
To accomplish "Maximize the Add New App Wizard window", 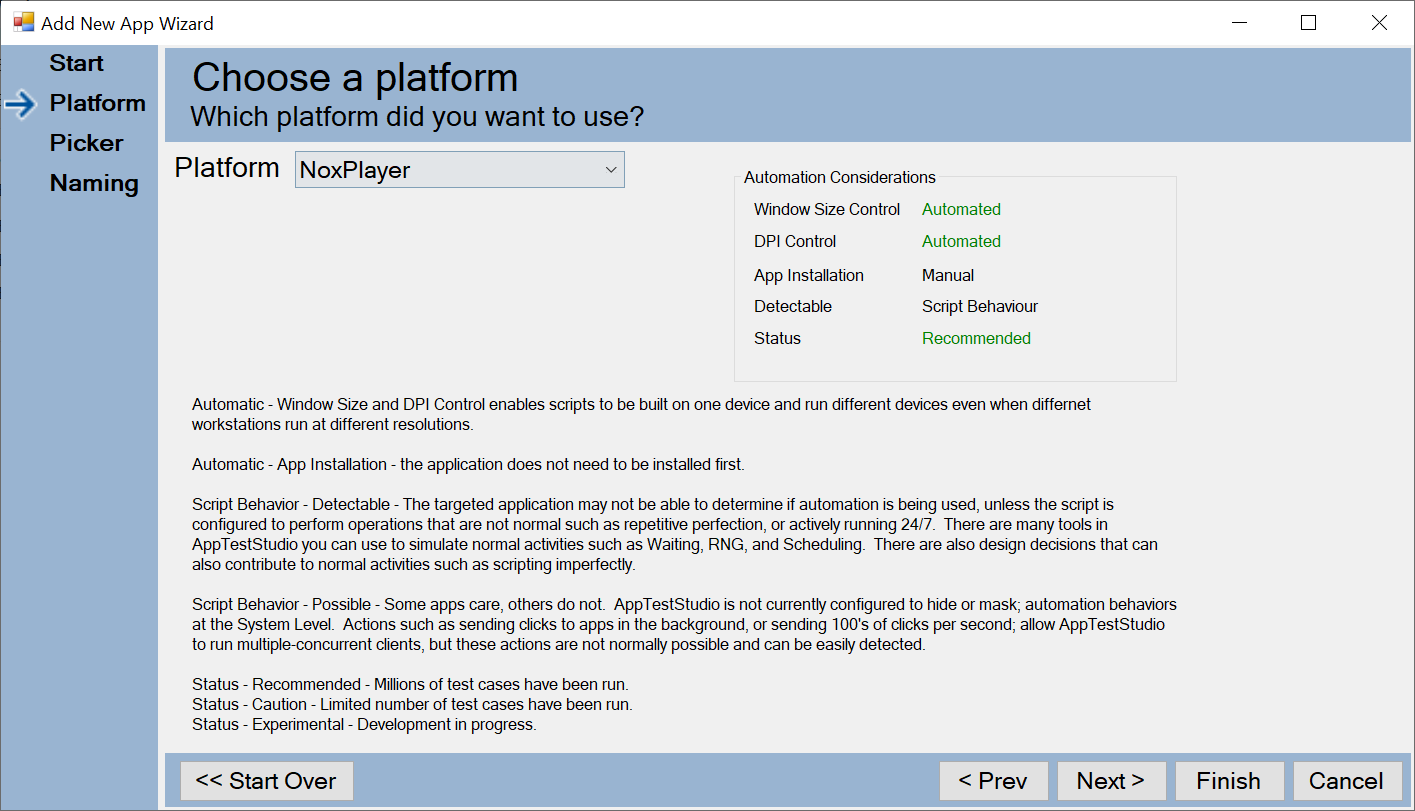I will 1308,22.
